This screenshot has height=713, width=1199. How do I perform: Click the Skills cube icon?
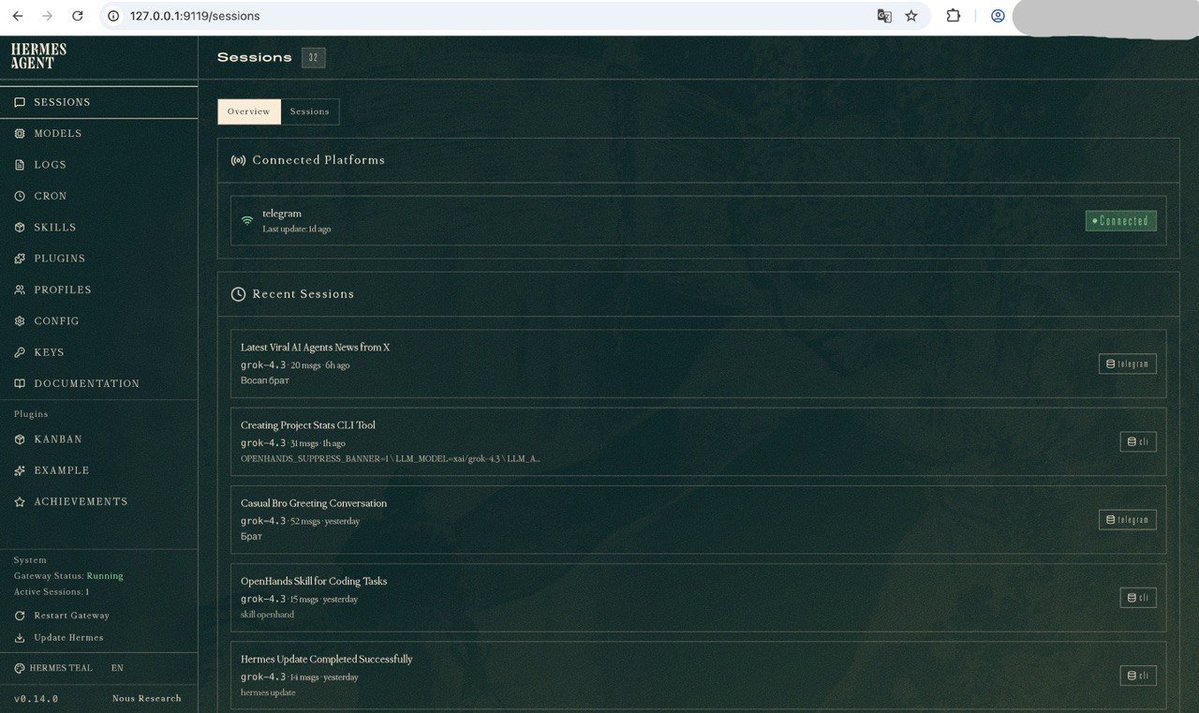(x=20, y=228)
